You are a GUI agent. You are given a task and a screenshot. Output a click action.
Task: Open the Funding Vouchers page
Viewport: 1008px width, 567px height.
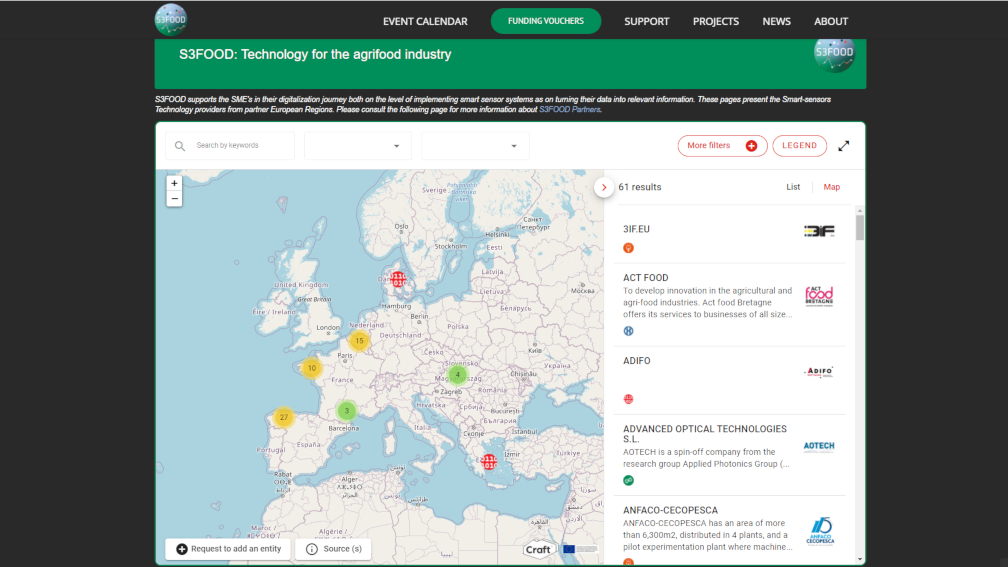point(546,21)
